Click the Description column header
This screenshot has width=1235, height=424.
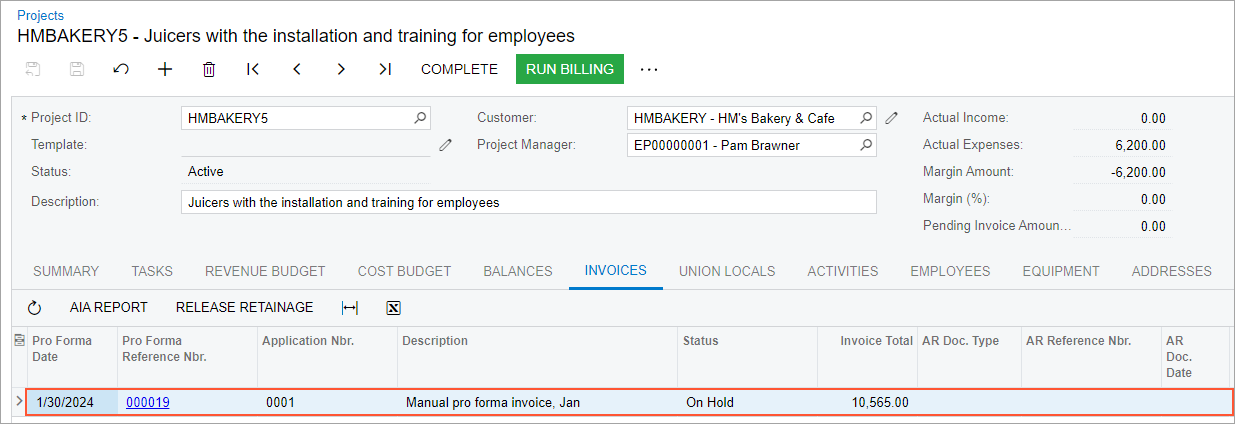(x=538, y=355)
